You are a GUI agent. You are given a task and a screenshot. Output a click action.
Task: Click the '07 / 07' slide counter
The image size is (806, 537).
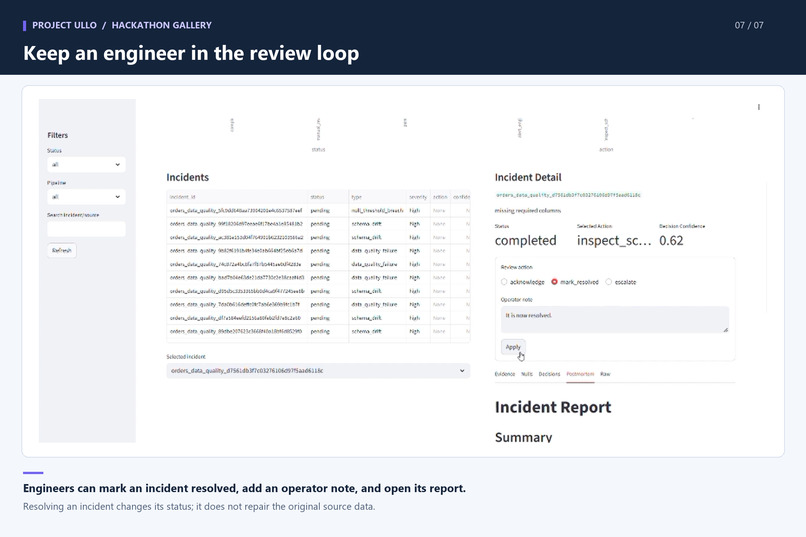pos(749,25)
